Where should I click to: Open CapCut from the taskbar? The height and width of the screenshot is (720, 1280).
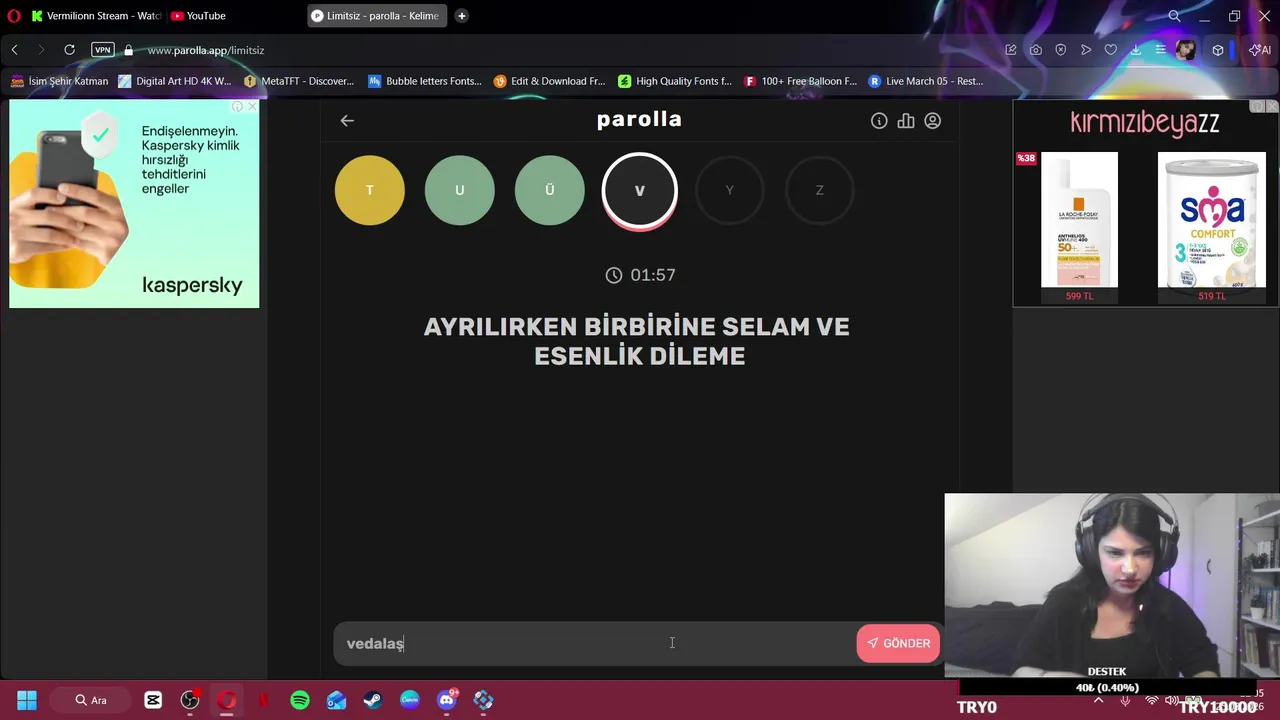[153, 700]
